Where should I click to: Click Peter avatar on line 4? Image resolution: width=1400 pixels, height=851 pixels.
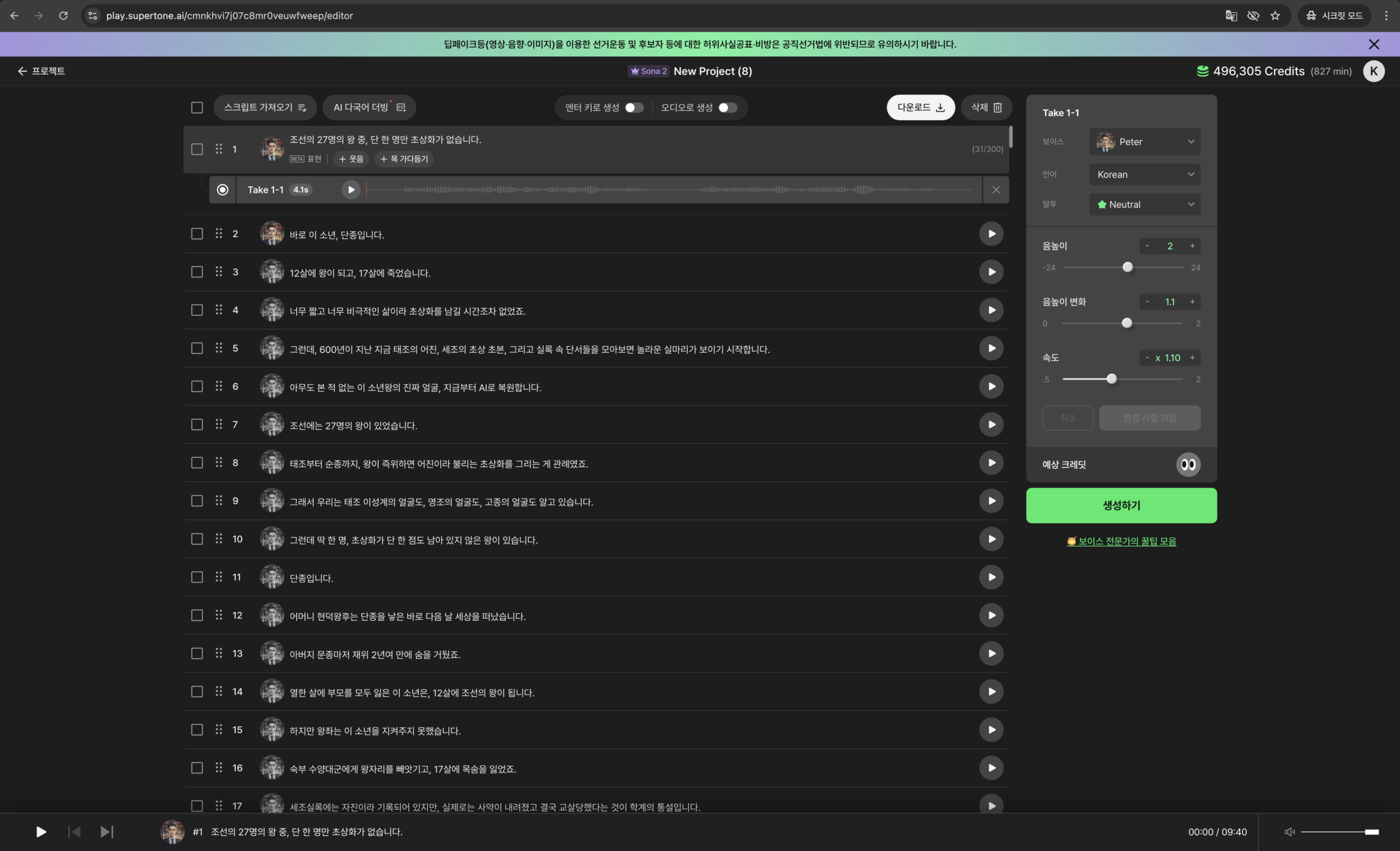272,310
